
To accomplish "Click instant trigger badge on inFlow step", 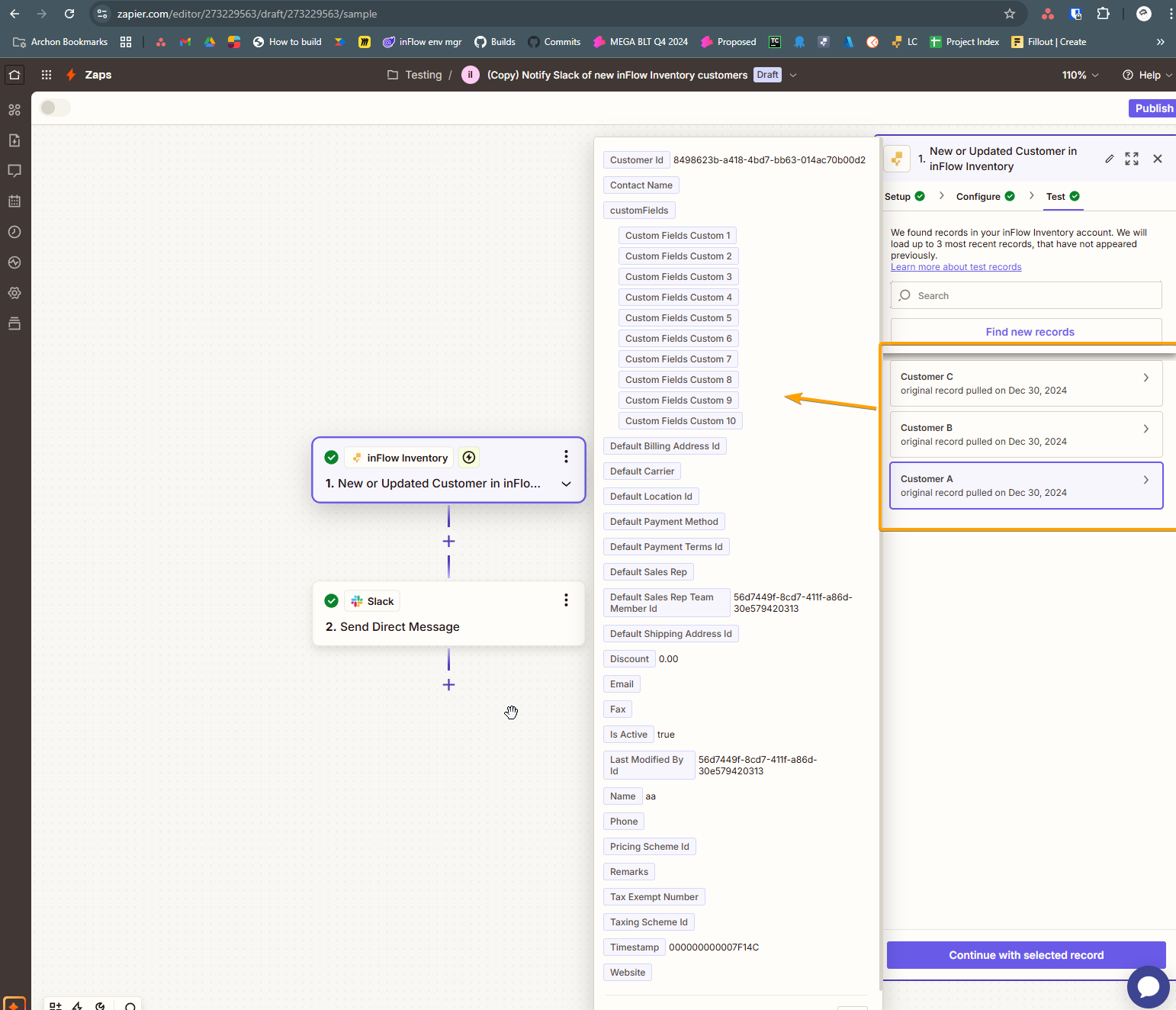I will point(469,457).
